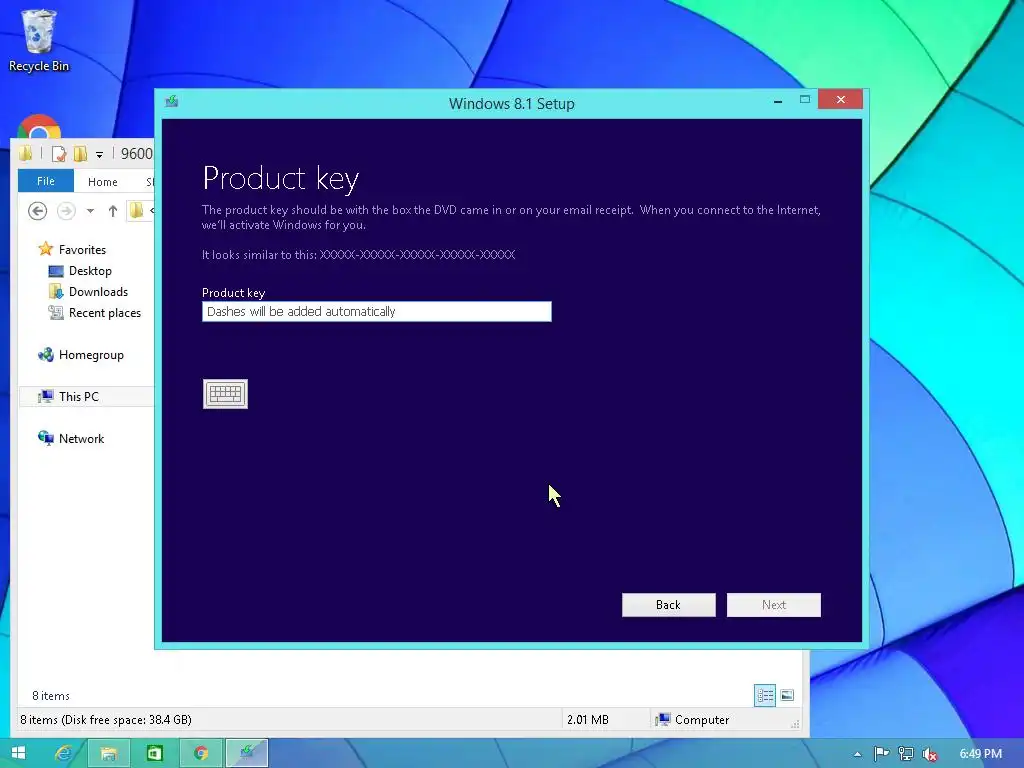
Task: Open File tab in File Explorer
Action: (46, 181)
